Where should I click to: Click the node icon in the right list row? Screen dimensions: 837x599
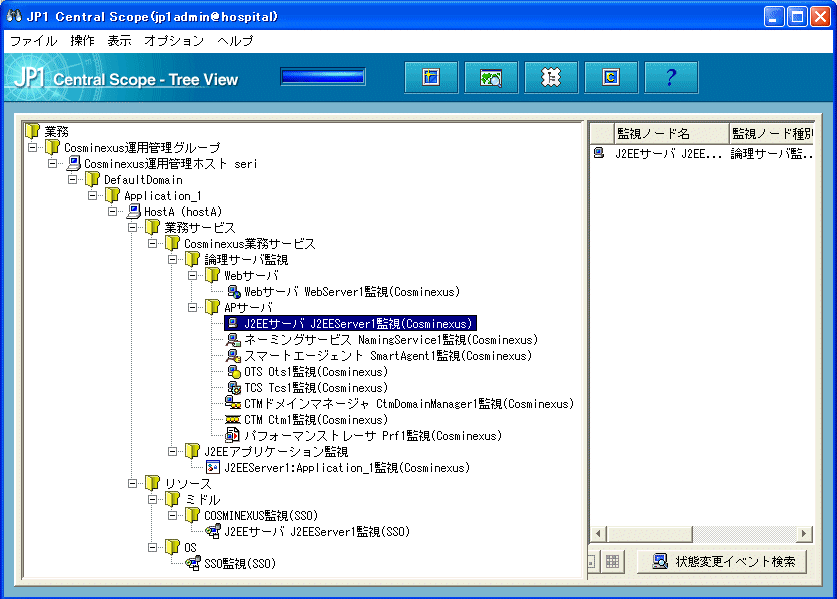pos(599,154)
